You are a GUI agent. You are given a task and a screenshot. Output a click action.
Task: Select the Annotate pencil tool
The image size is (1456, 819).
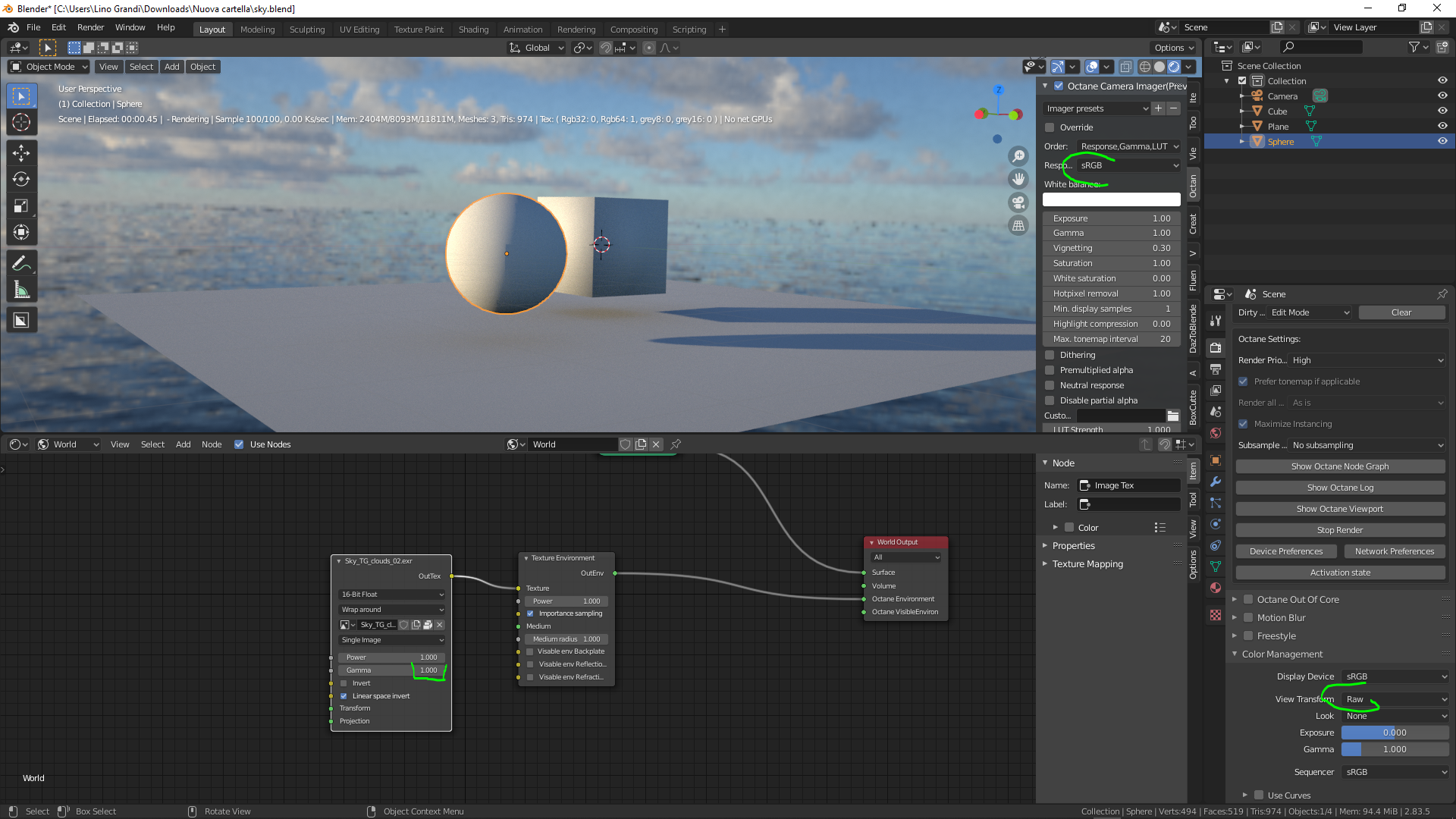click(x=21, y=263)
